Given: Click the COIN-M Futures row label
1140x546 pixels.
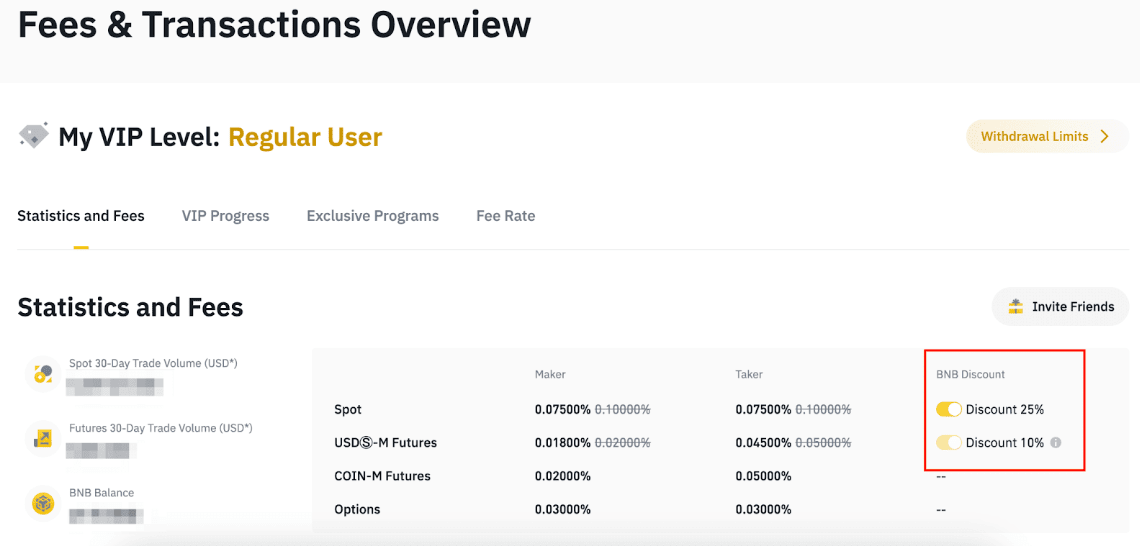Looking at the screenshot, I should 382,476.
